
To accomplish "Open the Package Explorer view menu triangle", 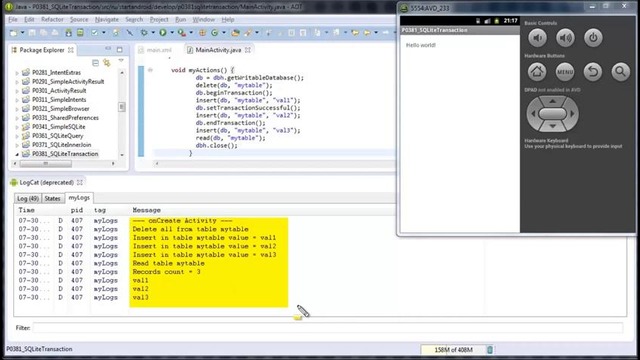I will [x=121, y=61].
